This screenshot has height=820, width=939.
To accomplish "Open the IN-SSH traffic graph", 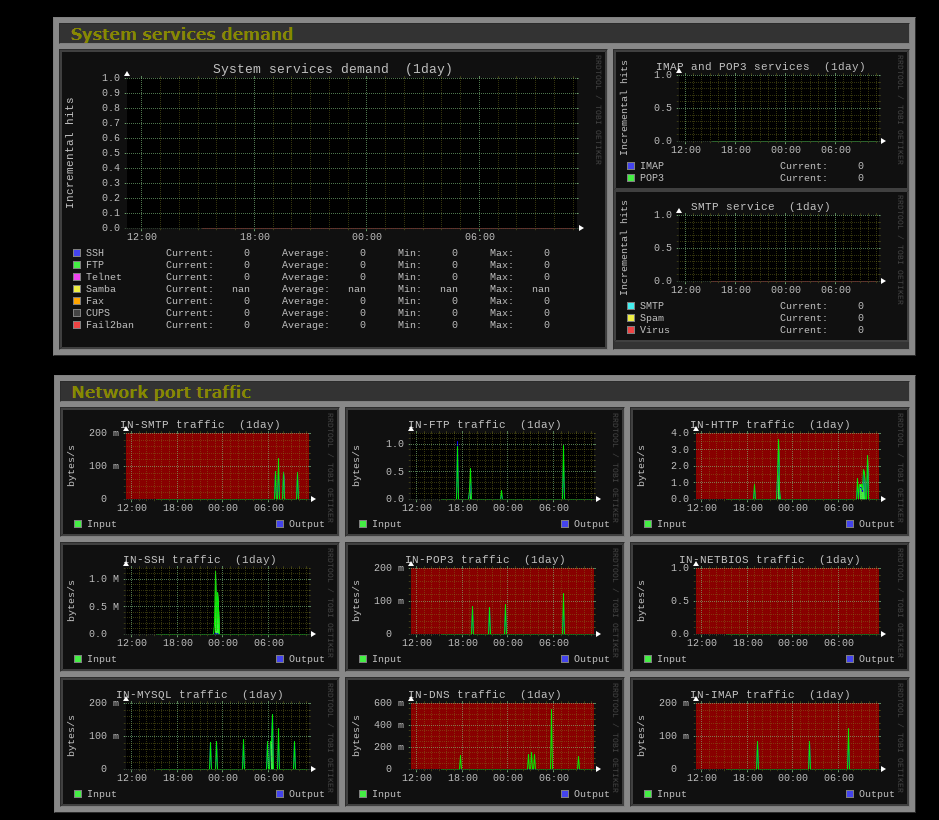I will click(x=200, y=601).
